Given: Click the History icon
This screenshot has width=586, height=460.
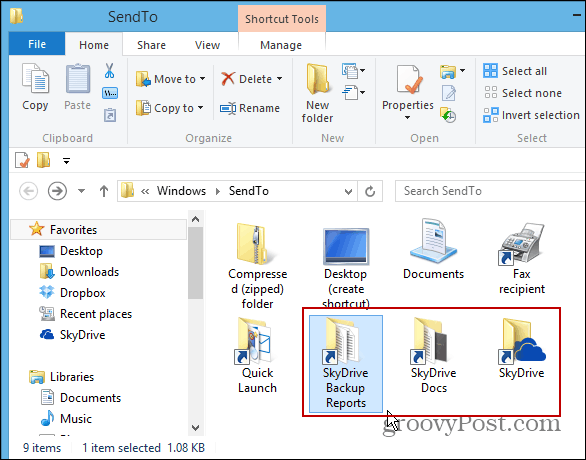Looking at the screenshot, I should click(448, 115).
